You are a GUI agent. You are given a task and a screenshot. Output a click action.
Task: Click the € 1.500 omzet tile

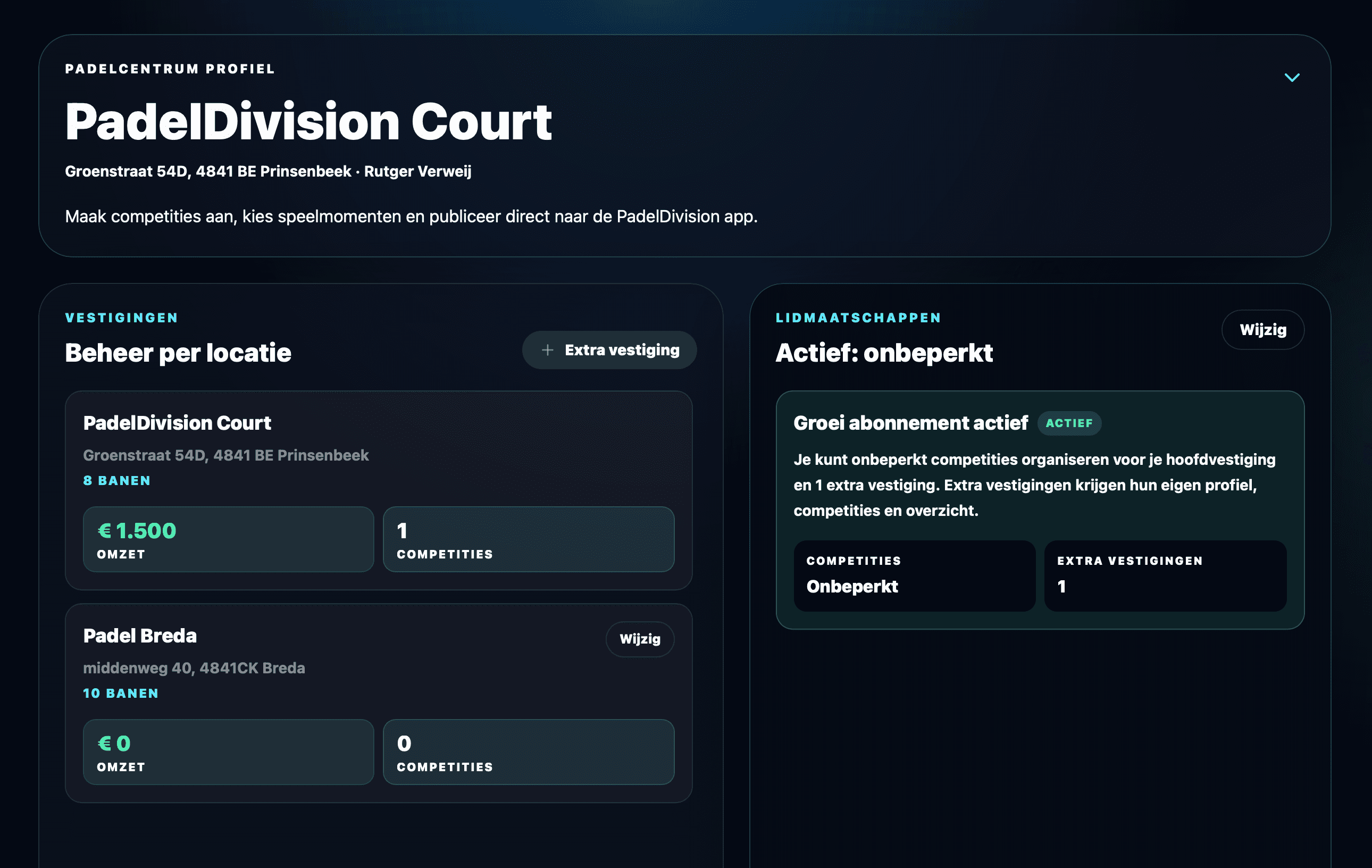[229, 539]
